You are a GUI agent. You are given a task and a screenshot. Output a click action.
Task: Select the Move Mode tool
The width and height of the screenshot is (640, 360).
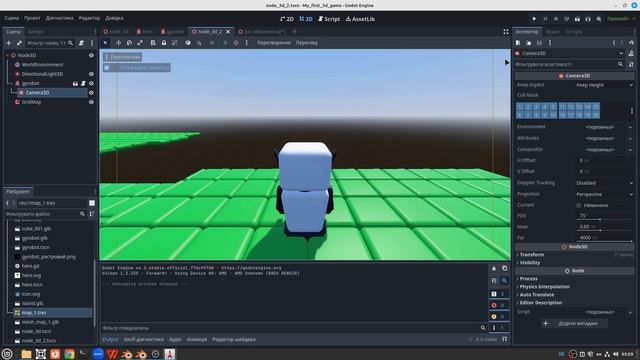118,42
